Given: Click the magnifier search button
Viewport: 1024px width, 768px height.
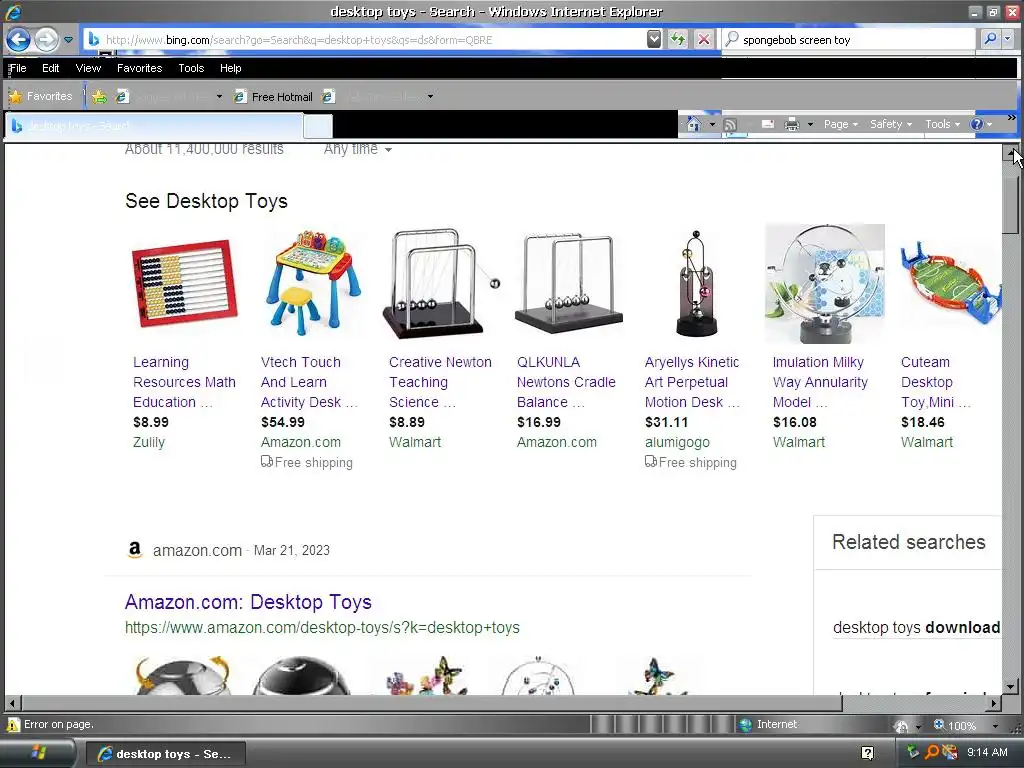Looking at the screenshot, I should 990,39.
